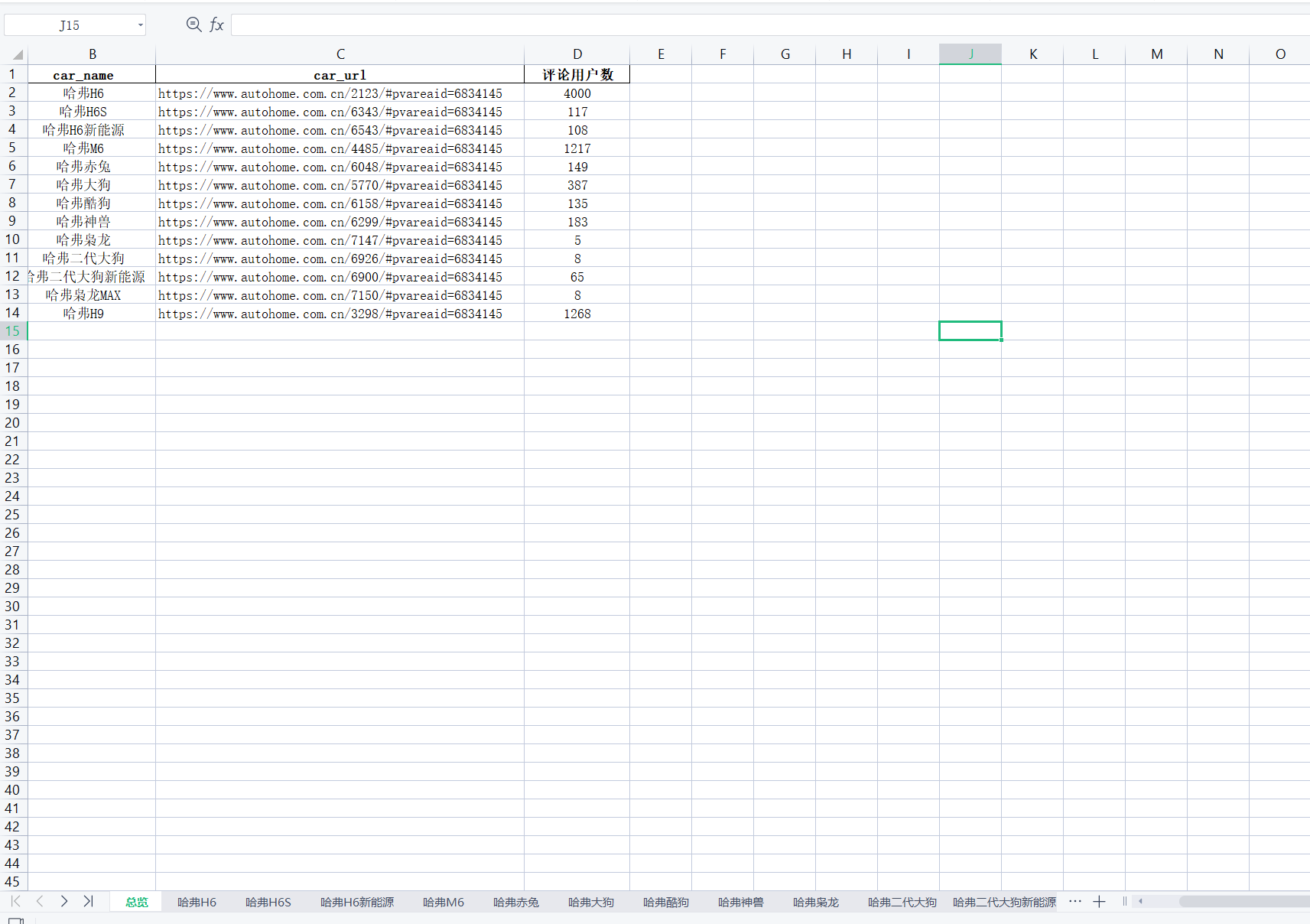Click the horizontal scrollbar thumb

coord(1244,901)
